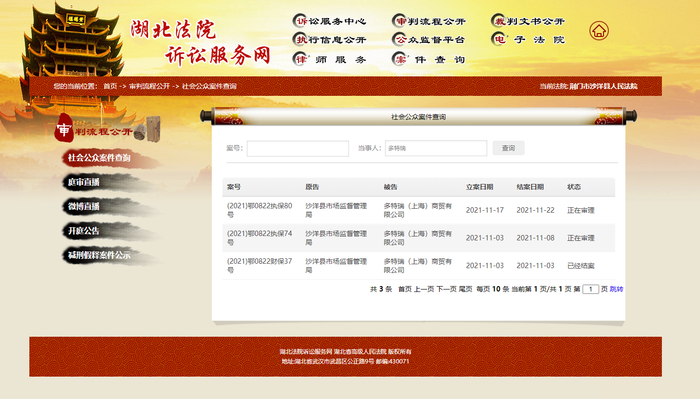Click the 社会公众案件查询 scroll title banner
Viewport: 700px width, 399px height.
tap(418, 117)
